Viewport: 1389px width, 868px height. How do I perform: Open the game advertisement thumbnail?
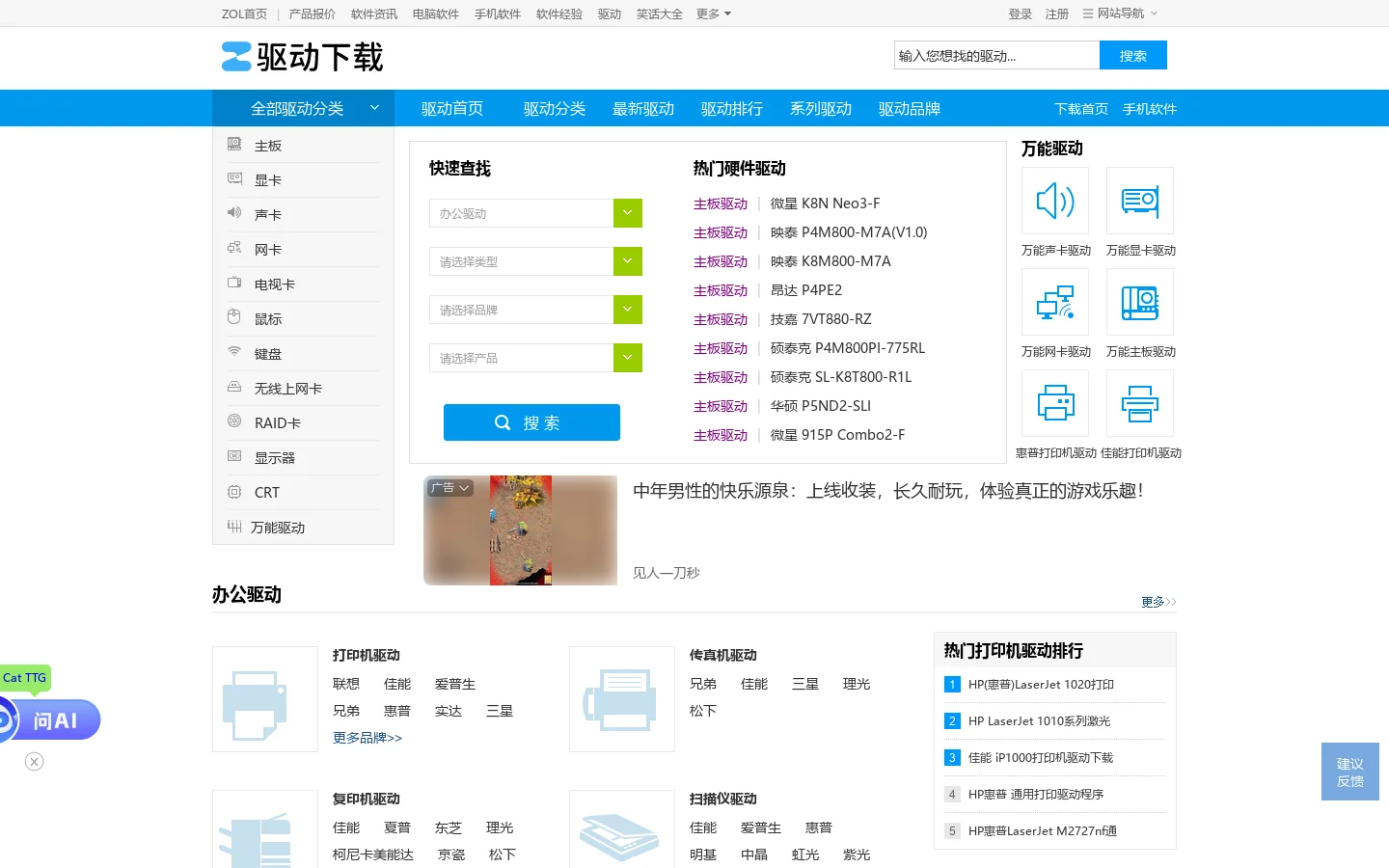pyautogui.click(x=520, y=530)
